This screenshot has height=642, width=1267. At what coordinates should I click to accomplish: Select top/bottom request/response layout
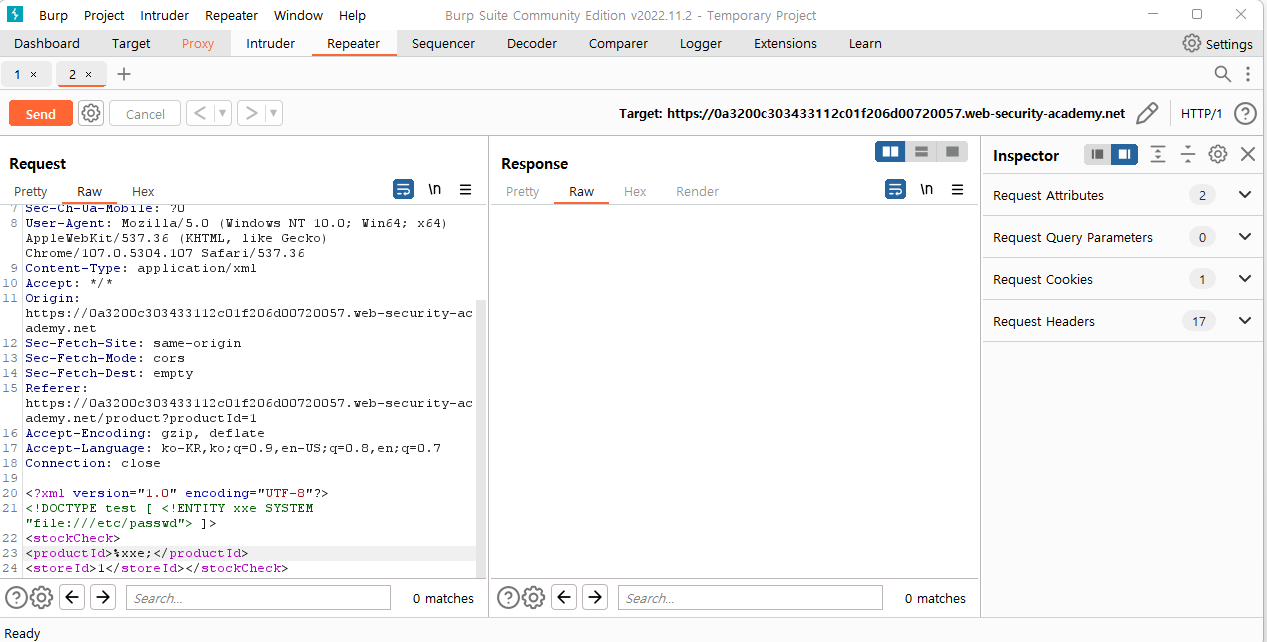click(921, 151)
